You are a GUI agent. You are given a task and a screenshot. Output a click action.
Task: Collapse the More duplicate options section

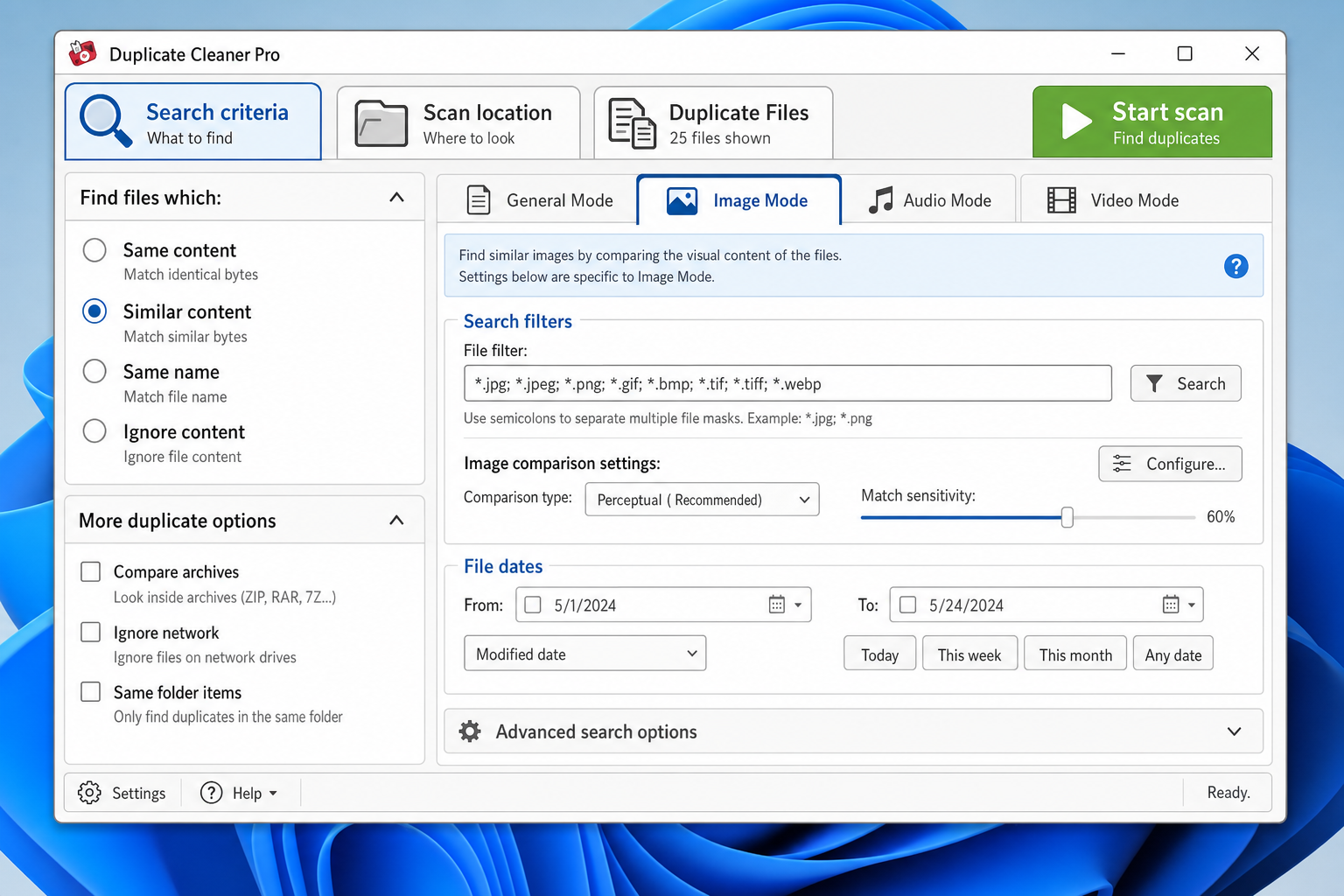pos(396,521)
